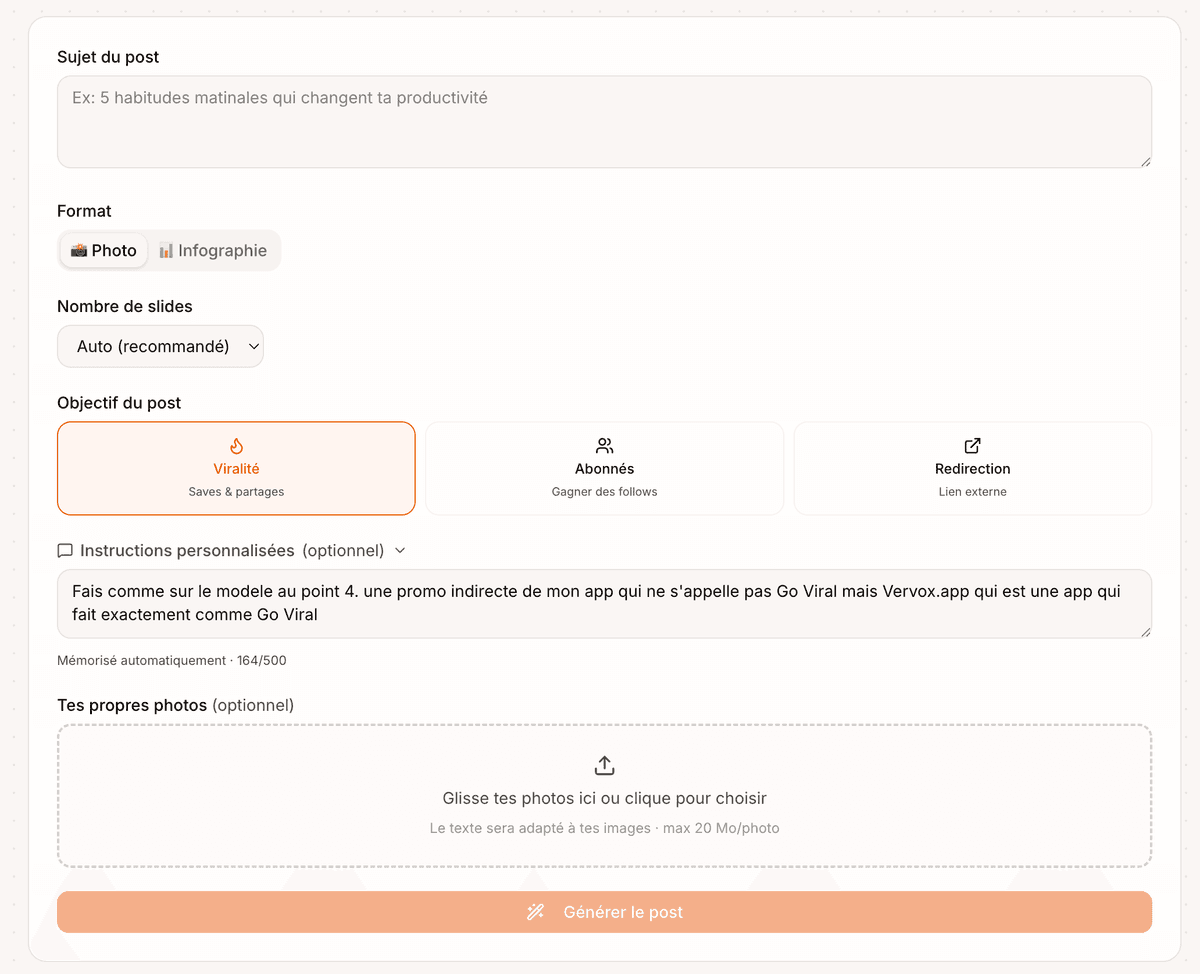Click the Générer le post button
The height and width of the screenshot is (974, 1200).
[604, 911]
